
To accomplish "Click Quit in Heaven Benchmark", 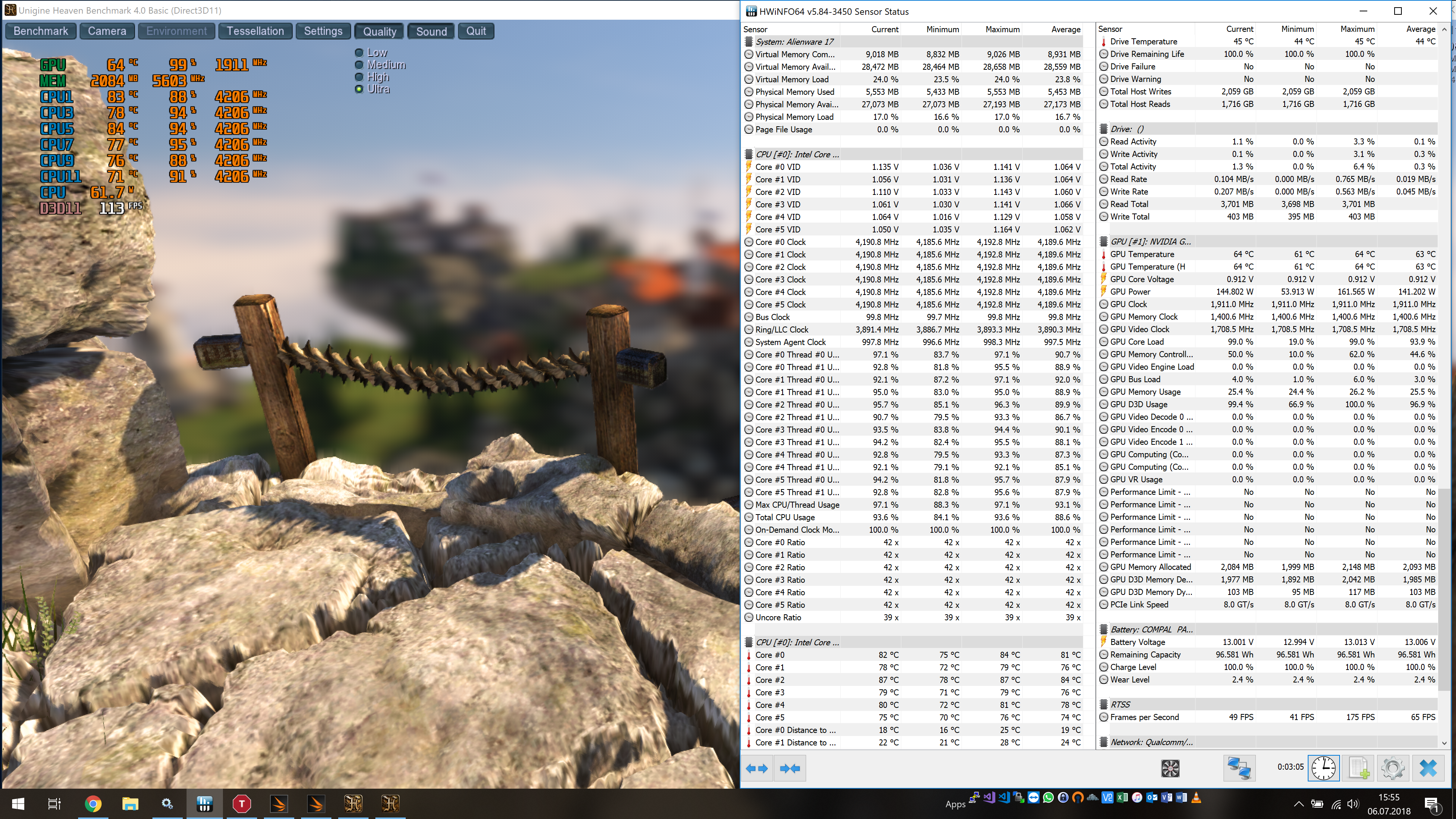I will 476,31.
